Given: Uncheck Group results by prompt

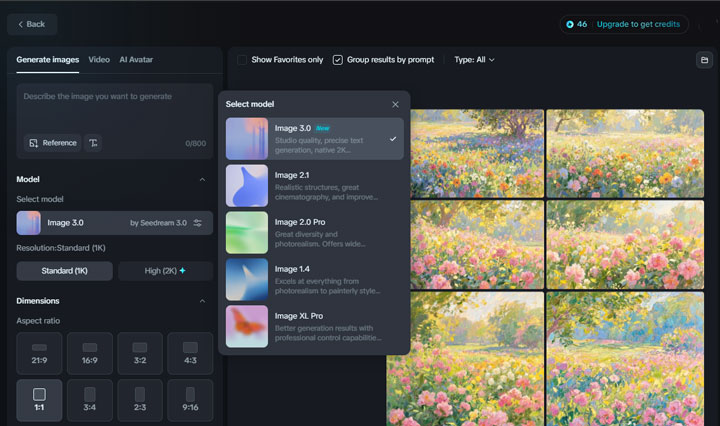Looking at the screenshot, I should click(338, 60).
